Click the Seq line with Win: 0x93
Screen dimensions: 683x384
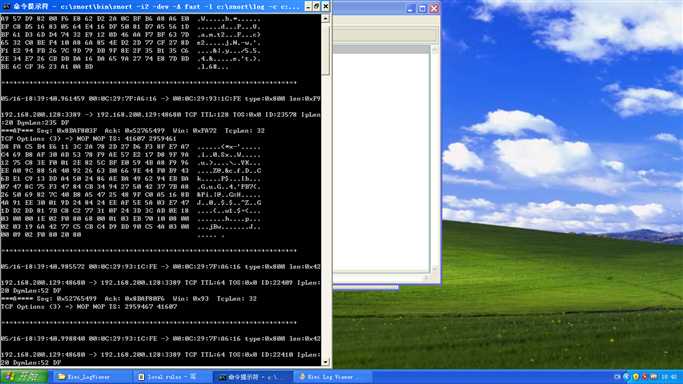click(x=129, y=299)
